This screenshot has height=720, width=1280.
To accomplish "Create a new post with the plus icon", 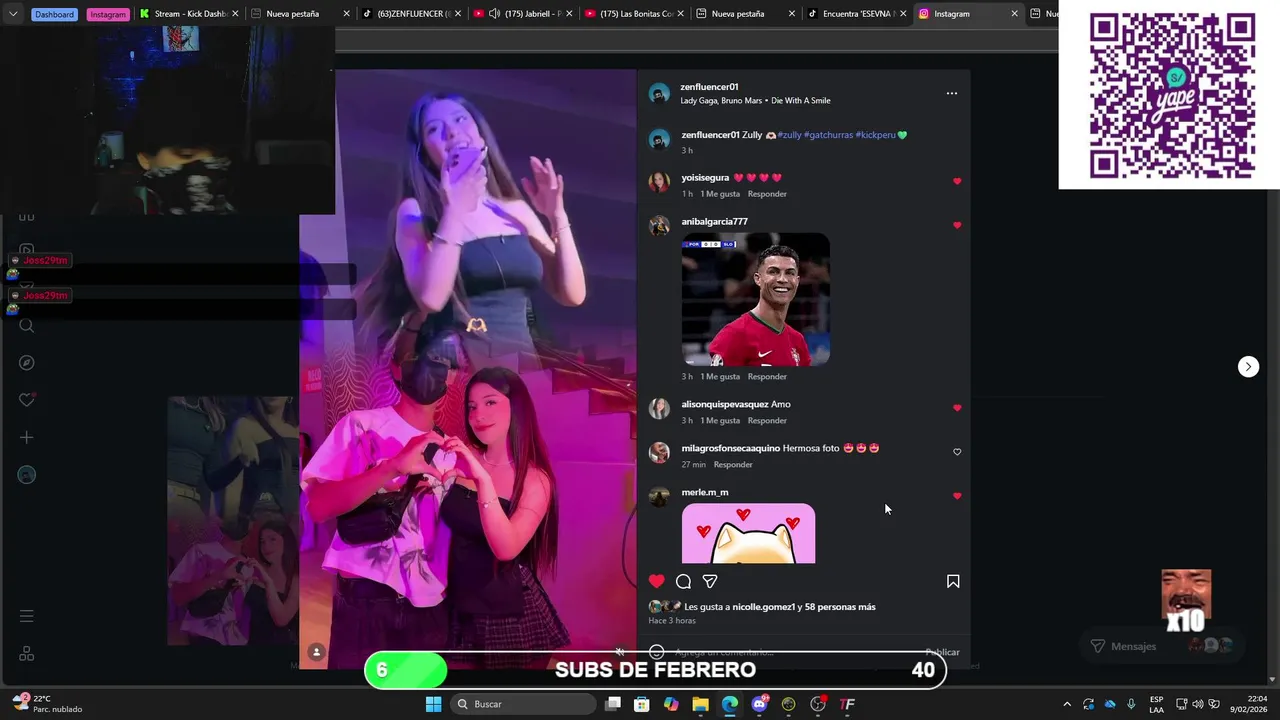I will tap(27, 437).
